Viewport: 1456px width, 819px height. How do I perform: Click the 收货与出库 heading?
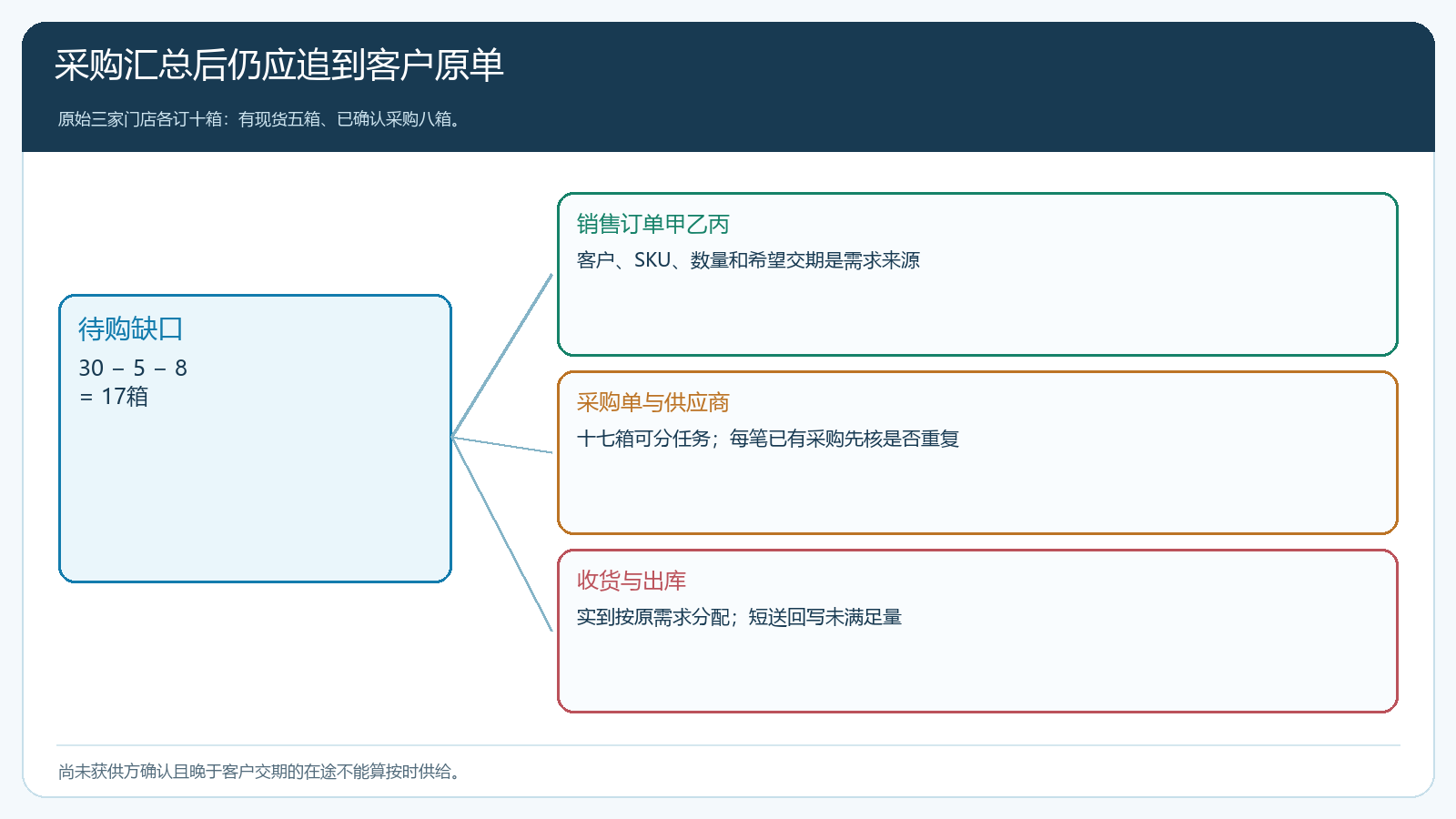click(632, 581)
